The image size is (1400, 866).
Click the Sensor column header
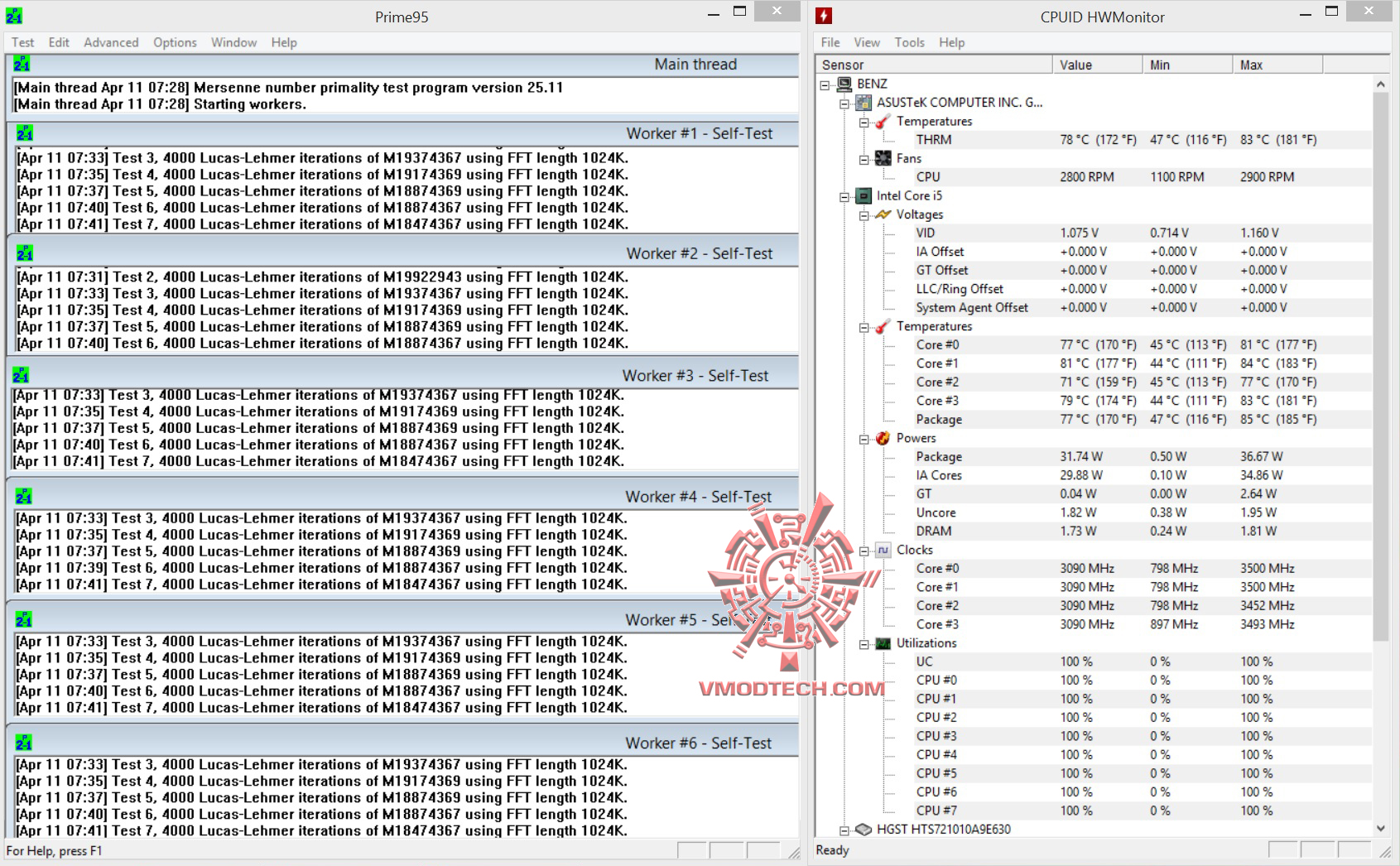(934, 65)
